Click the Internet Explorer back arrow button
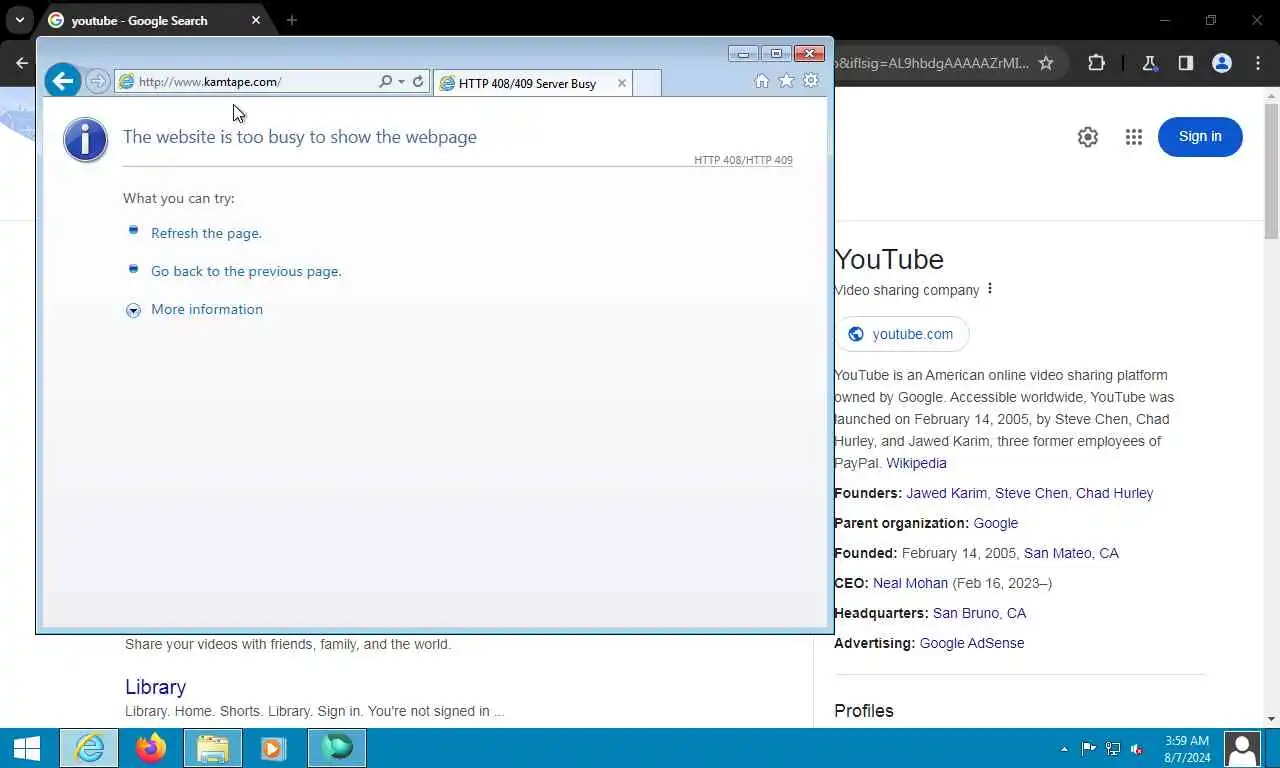This screenshot has width=1280, height=768. click(63, 81)
